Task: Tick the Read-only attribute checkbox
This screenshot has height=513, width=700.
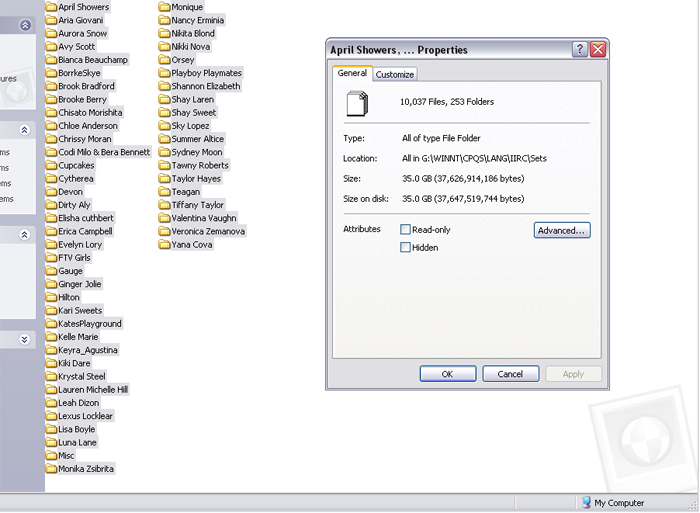Action: click(405, 229)
